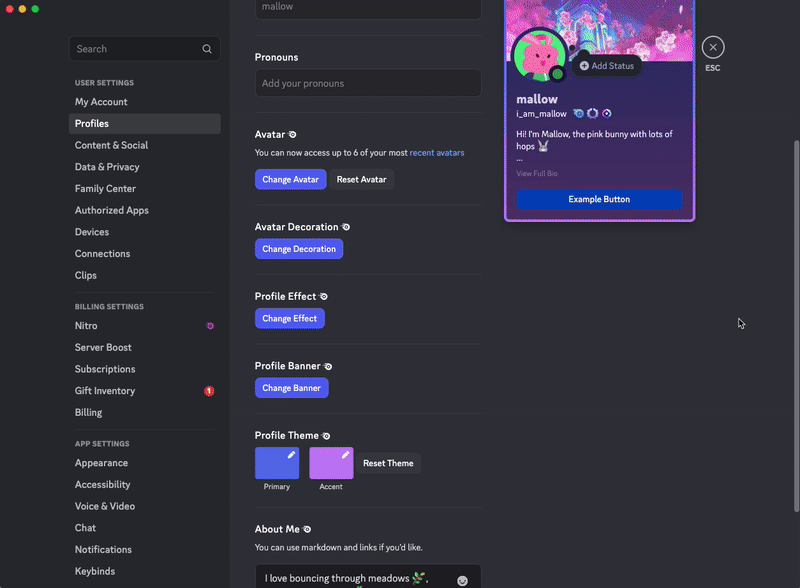800x588 pixels.
Task: Click the Nitro icon beside Avatar Decoration
Action: coord(346,227)
